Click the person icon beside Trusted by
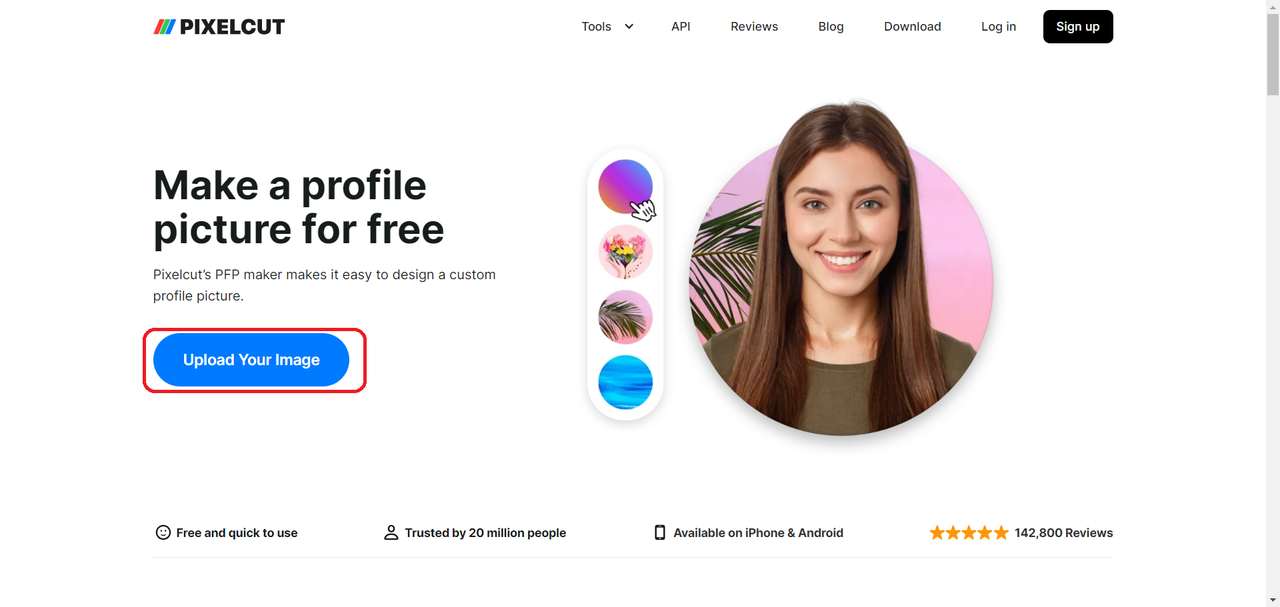1280x607 pixels. (x=391, y=533)
